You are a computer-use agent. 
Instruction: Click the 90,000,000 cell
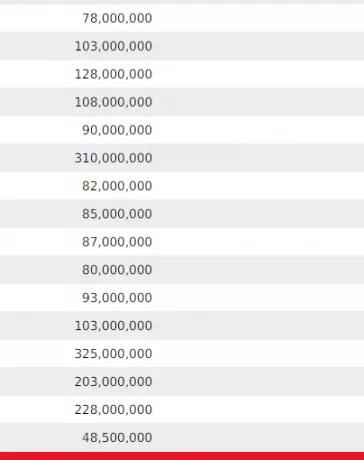coord(117,130)
